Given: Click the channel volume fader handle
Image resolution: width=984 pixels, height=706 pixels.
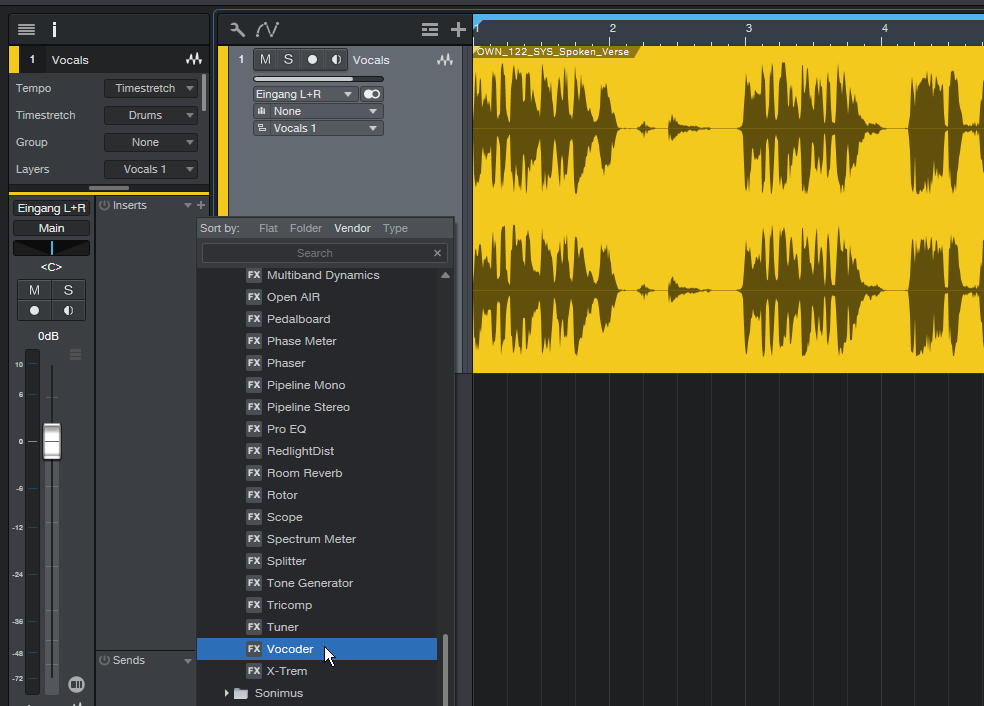Looking at the screenshot, I should click(52, 441).
